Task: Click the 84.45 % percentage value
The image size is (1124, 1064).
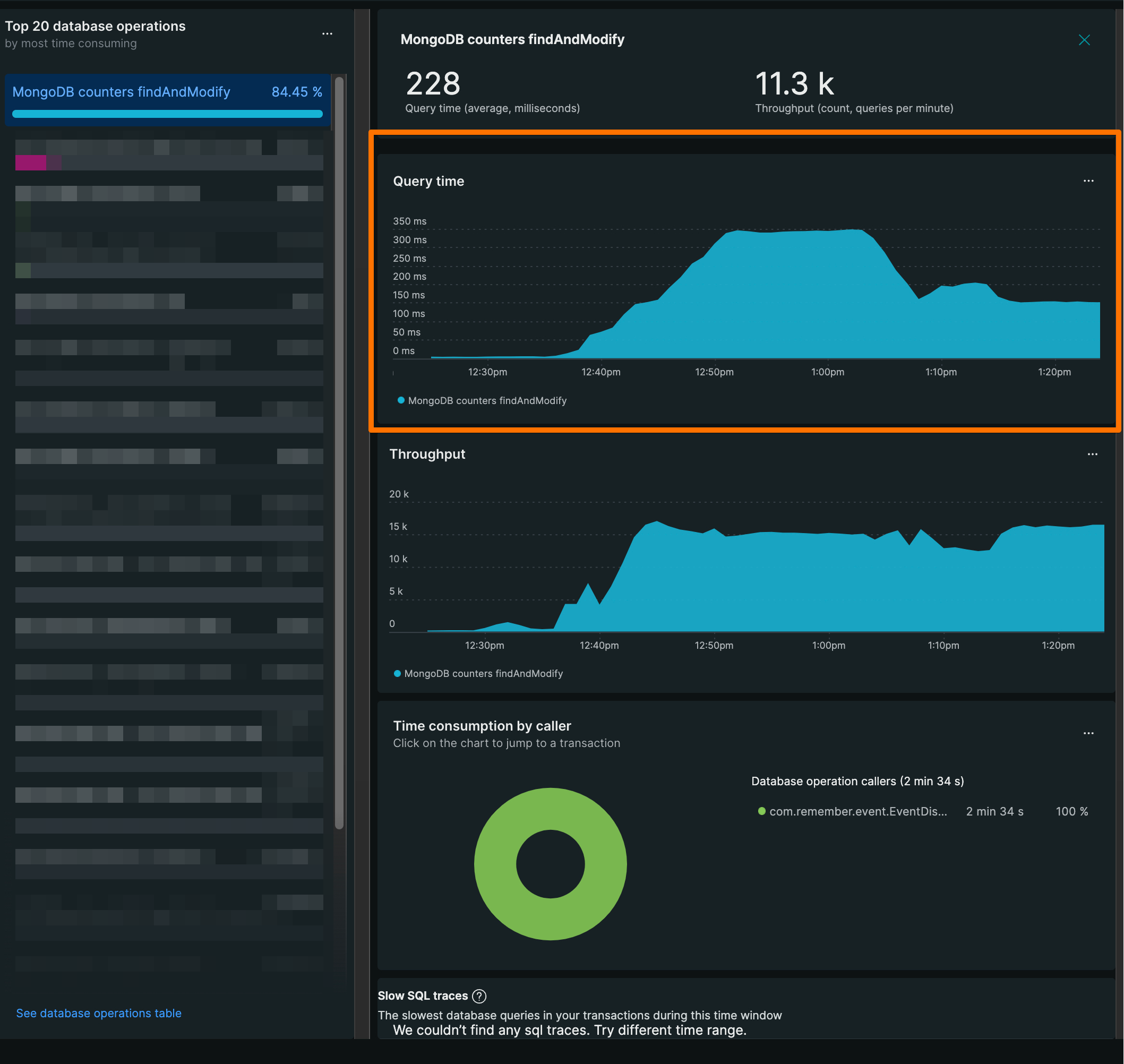Action: tap(297, 92)
